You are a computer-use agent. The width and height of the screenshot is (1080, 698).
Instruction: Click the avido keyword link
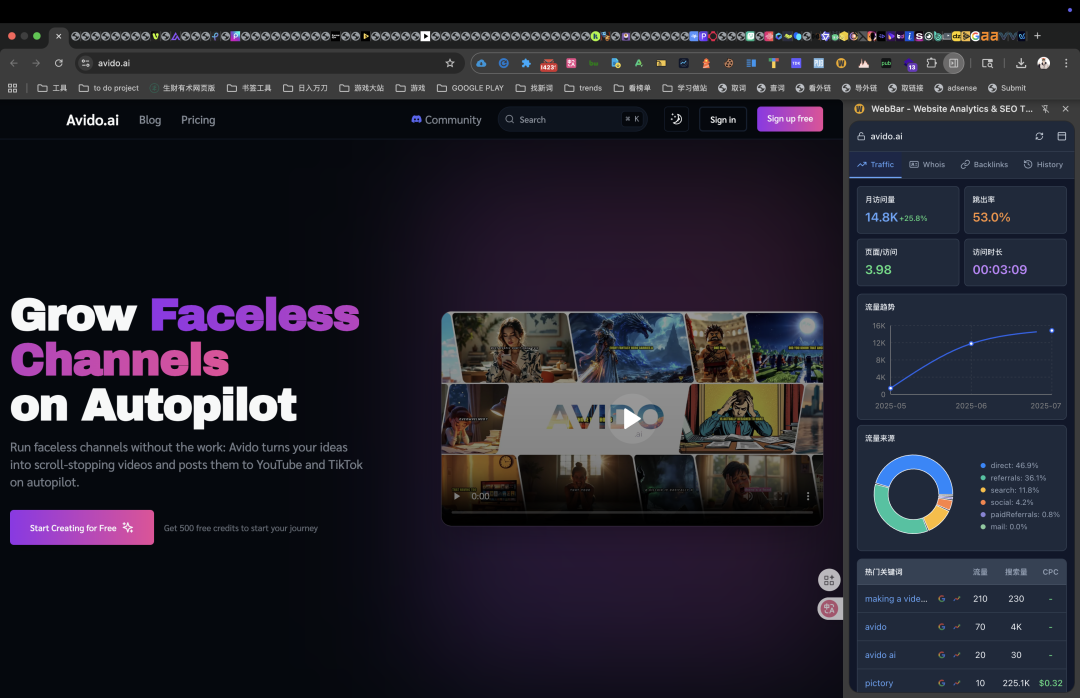pos(875,627)
